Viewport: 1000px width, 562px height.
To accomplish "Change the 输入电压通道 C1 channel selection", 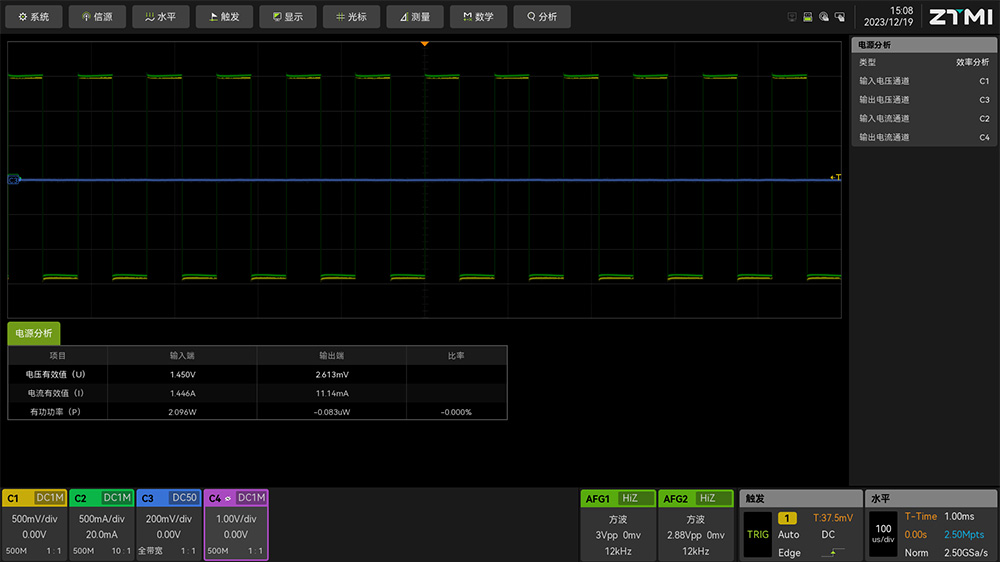I will coord(924,81).
